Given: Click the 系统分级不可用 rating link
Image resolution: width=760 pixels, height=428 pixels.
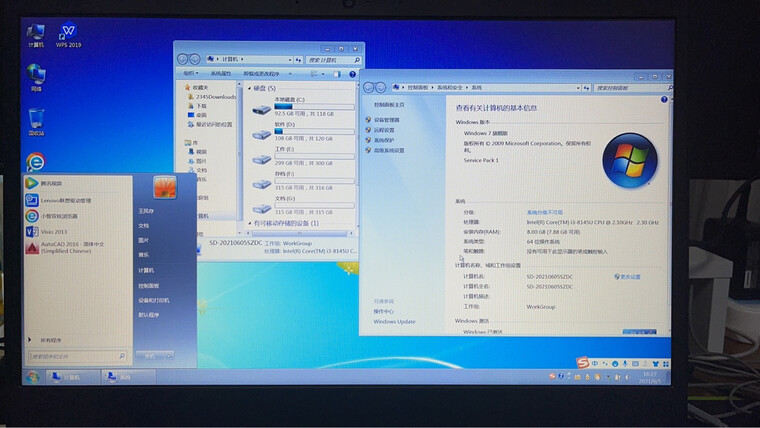Looking at the screenshot, I should tap(545, 212).
